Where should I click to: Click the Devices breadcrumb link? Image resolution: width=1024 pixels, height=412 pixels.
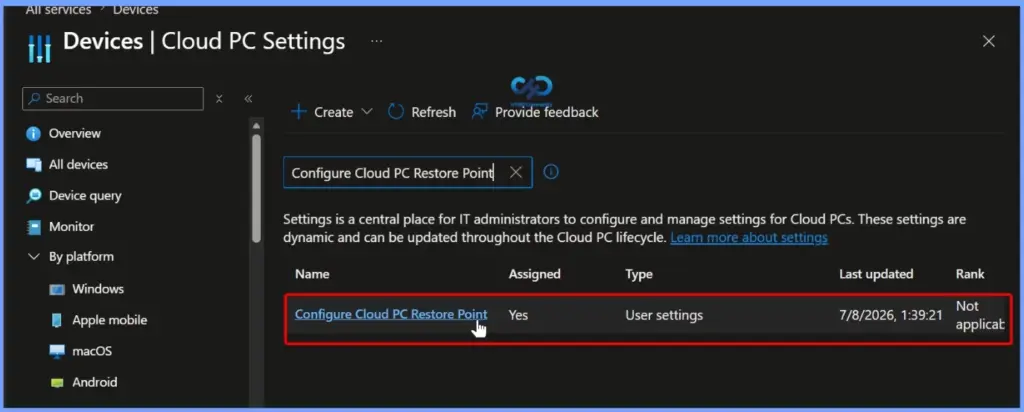136,9
